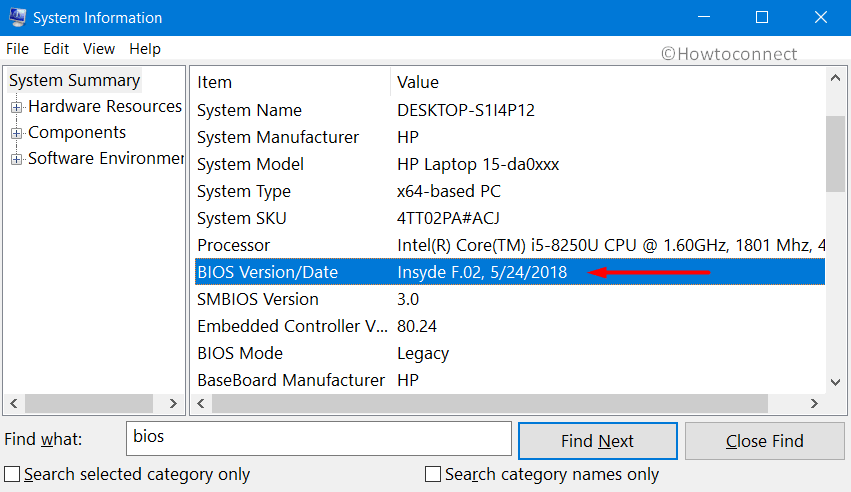This screenshot has width=851, height=492.
Task: Click the Close Find button
Action: point(765,441)
